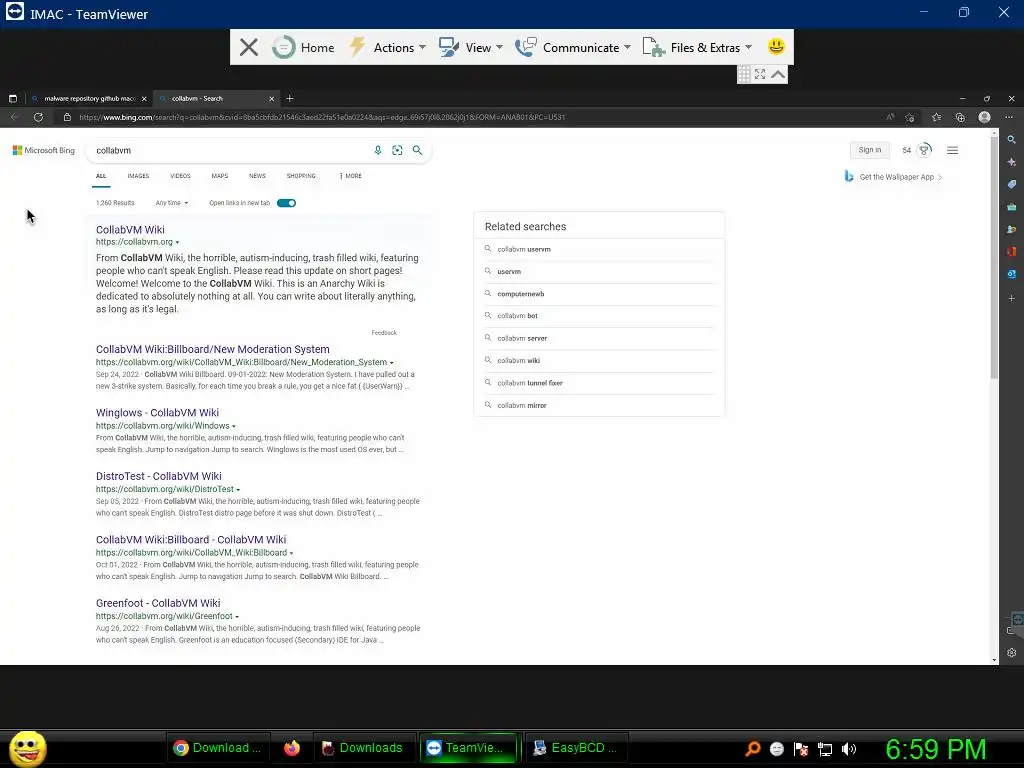Image resolution: width=1024 pixels, height=768 pixels.
Task: Click the visual search camera icon
Action: pos(397,150)
